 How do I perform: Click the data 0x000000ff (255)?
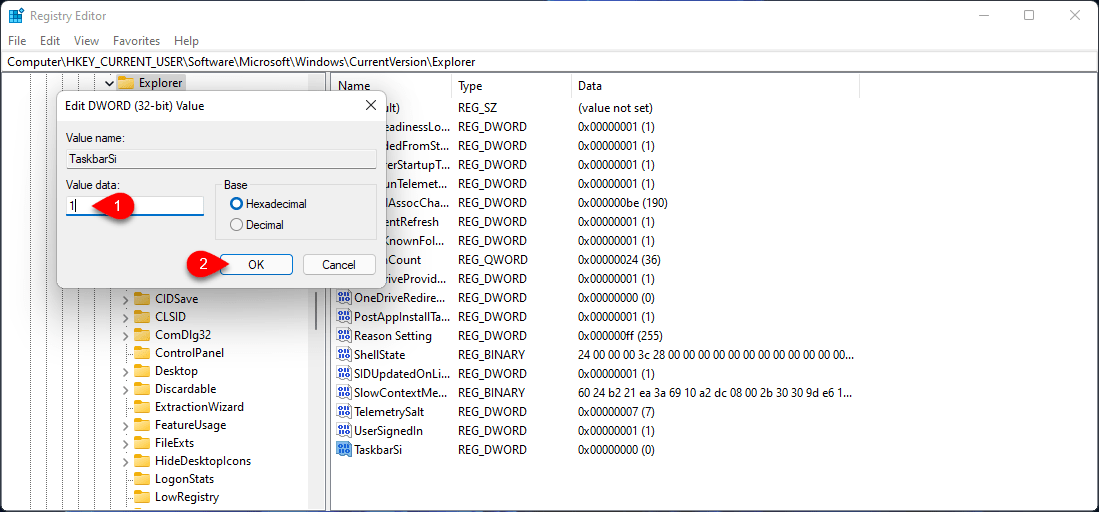[x=620, y=335]
